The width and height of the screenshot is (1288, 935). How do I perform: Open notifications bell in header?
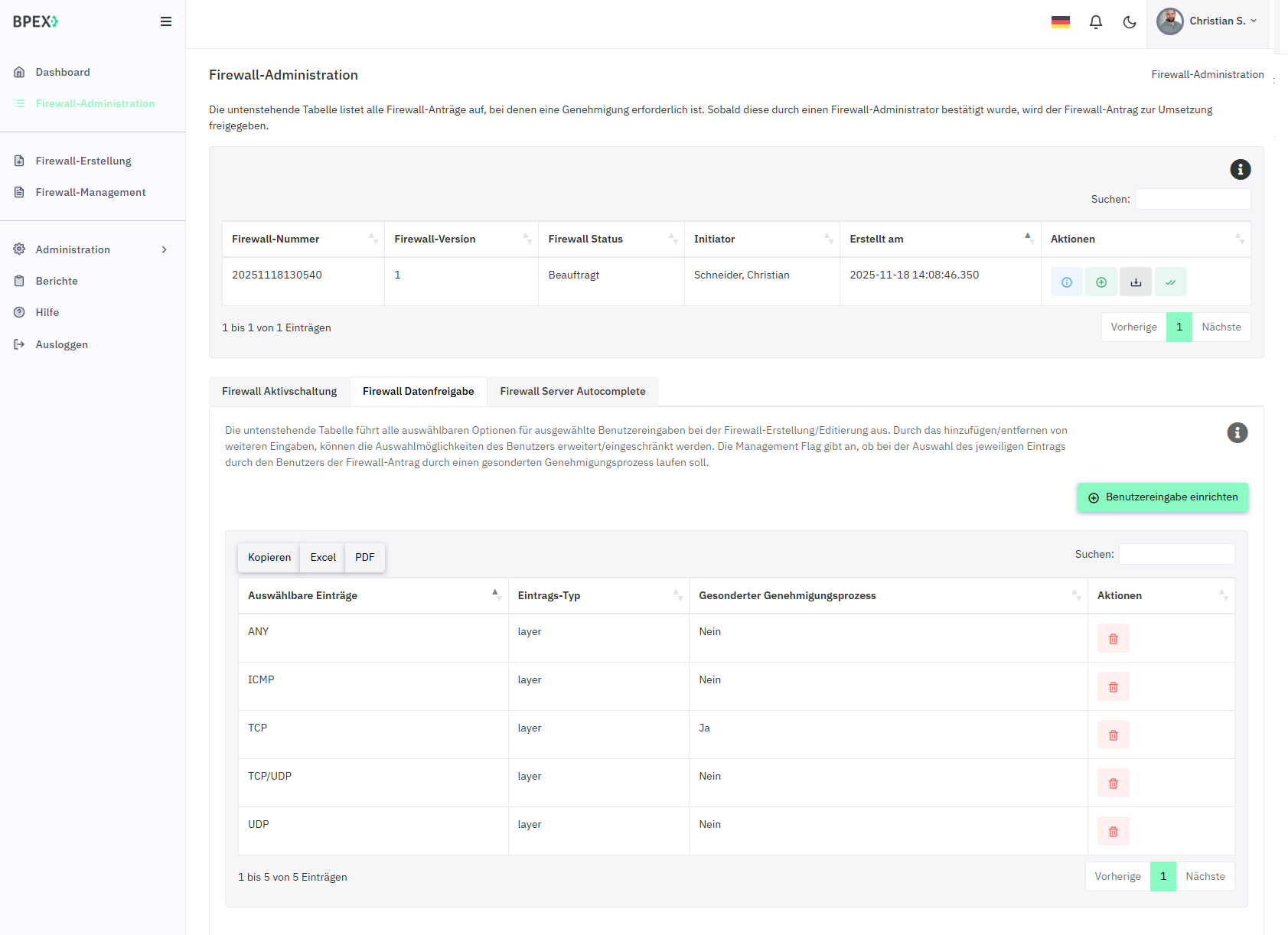(x=1095, y=22)
